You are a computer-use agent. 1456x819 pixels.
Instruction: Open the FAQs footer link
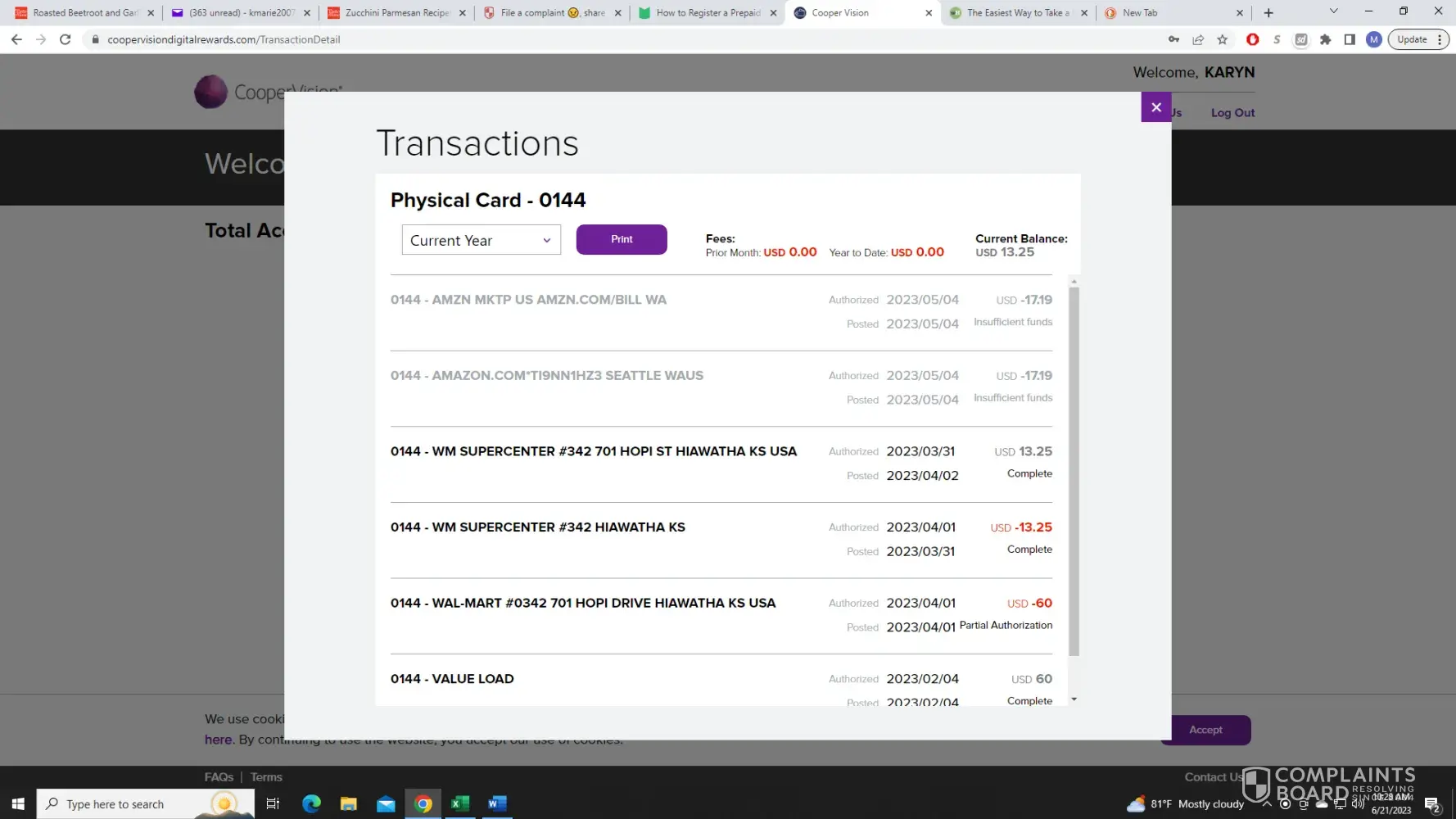(x=219, y=777)
